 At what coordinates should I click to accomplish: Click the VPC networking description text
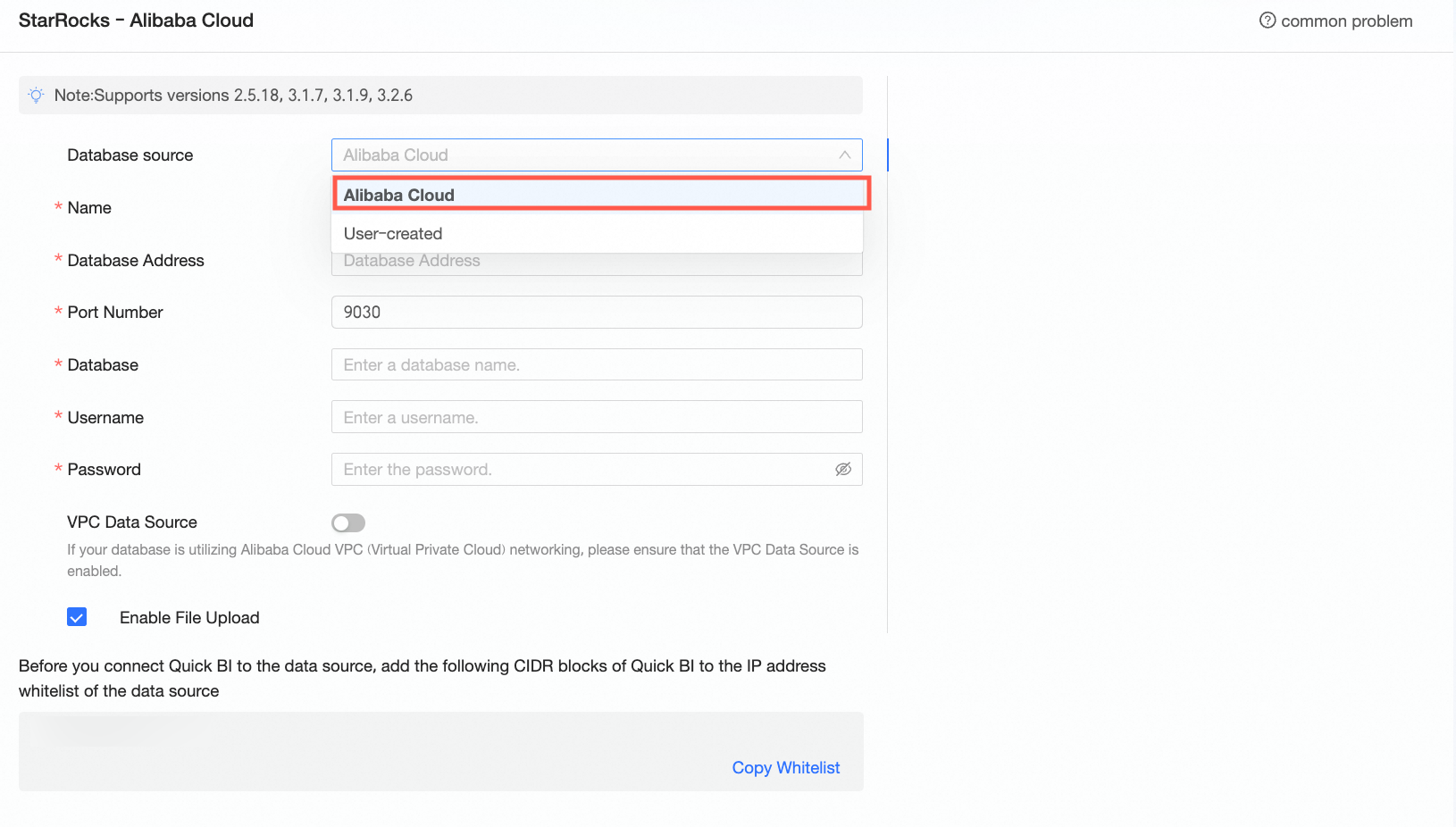click(x=463, y=561)
